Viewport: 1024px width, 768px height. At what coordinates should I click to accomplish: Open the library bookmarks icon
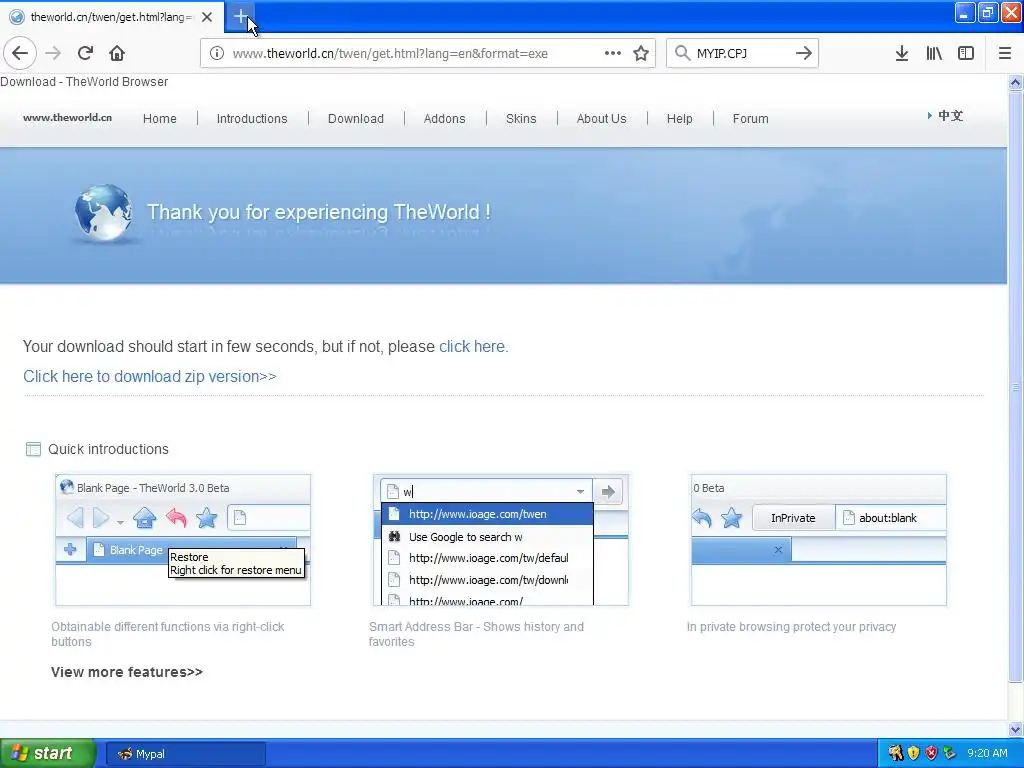point(934,54)
